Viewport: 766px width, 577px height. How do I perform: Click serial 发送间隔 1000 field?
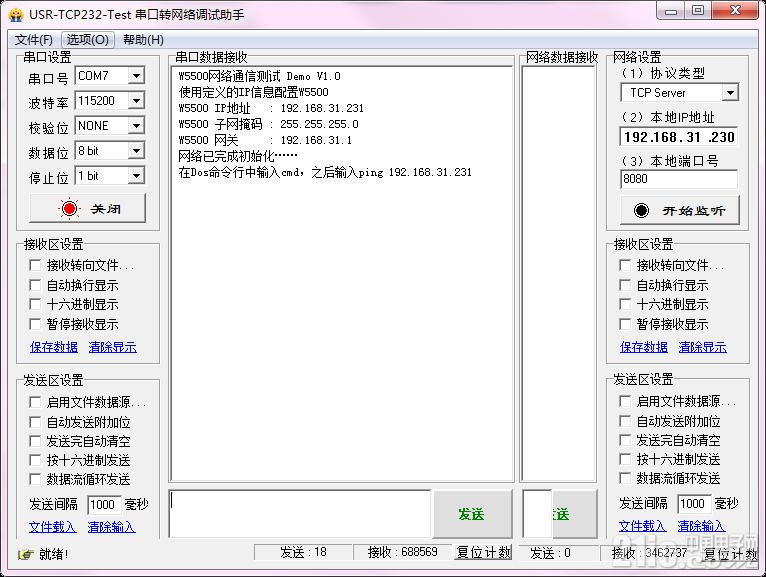point(104,505)
